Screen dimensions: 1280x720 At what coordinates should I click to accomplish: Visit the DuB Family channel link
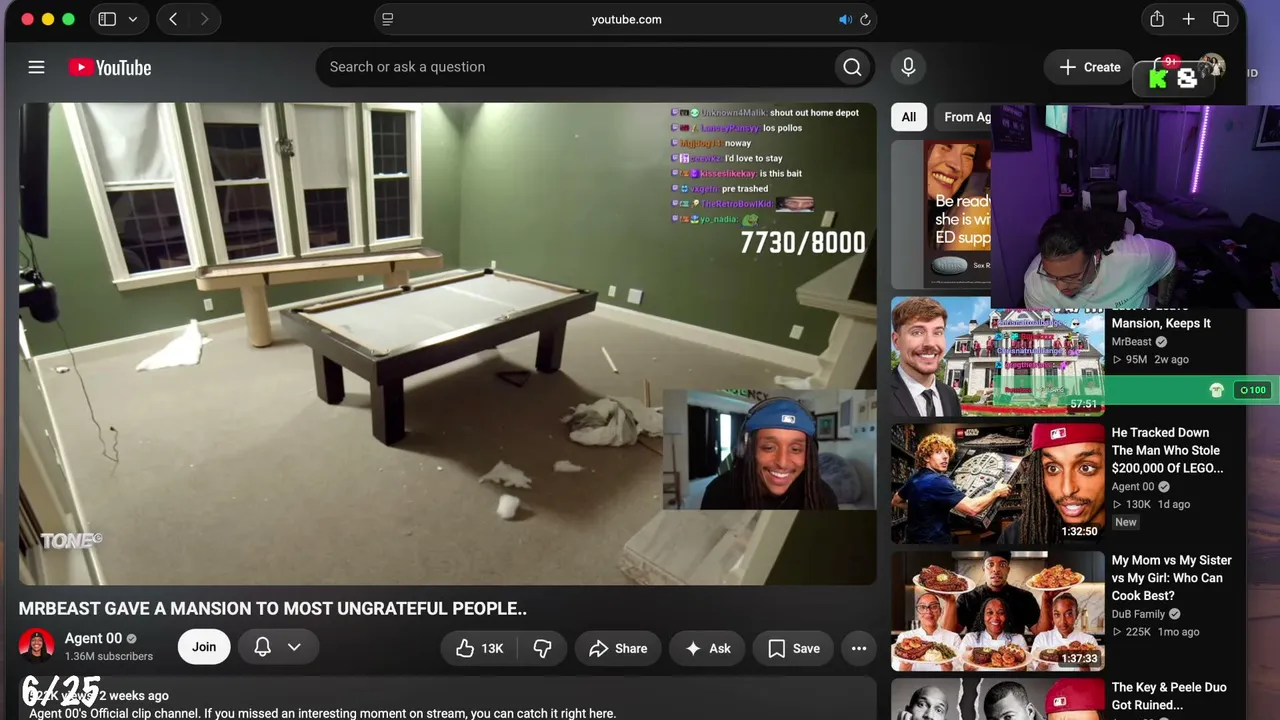pos(1139,614)
